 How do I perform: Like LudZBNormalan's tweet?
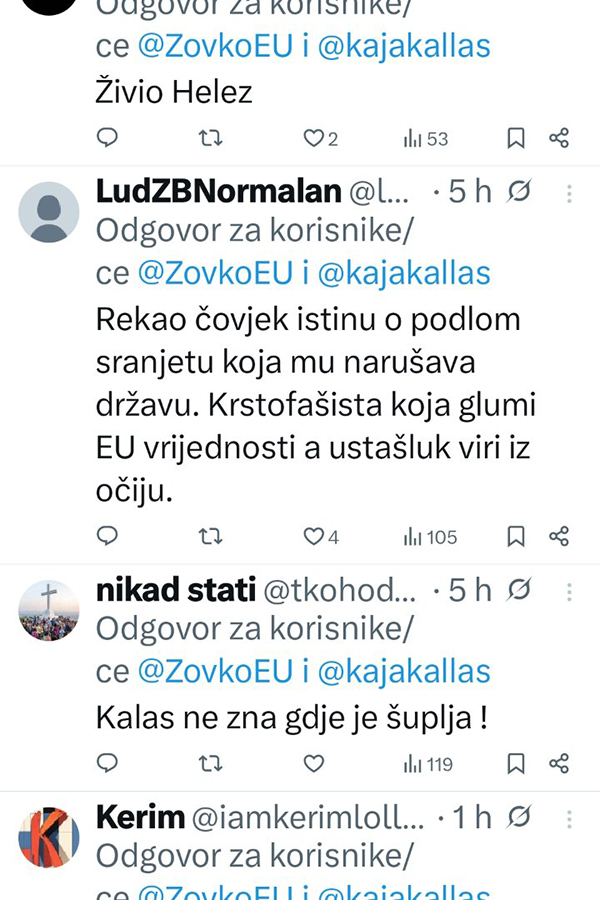[314, 537]
